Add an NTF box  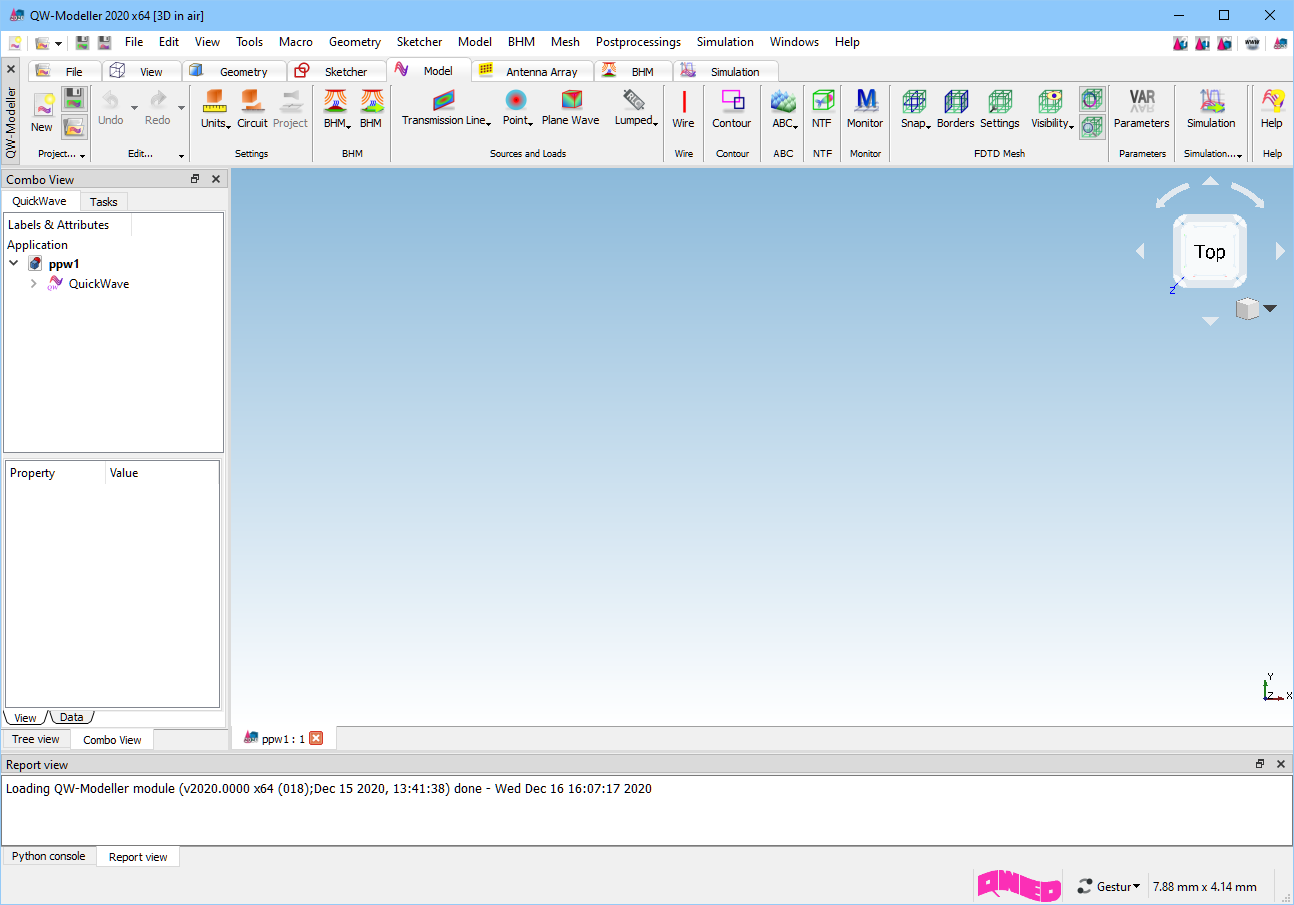coord(822,110)
